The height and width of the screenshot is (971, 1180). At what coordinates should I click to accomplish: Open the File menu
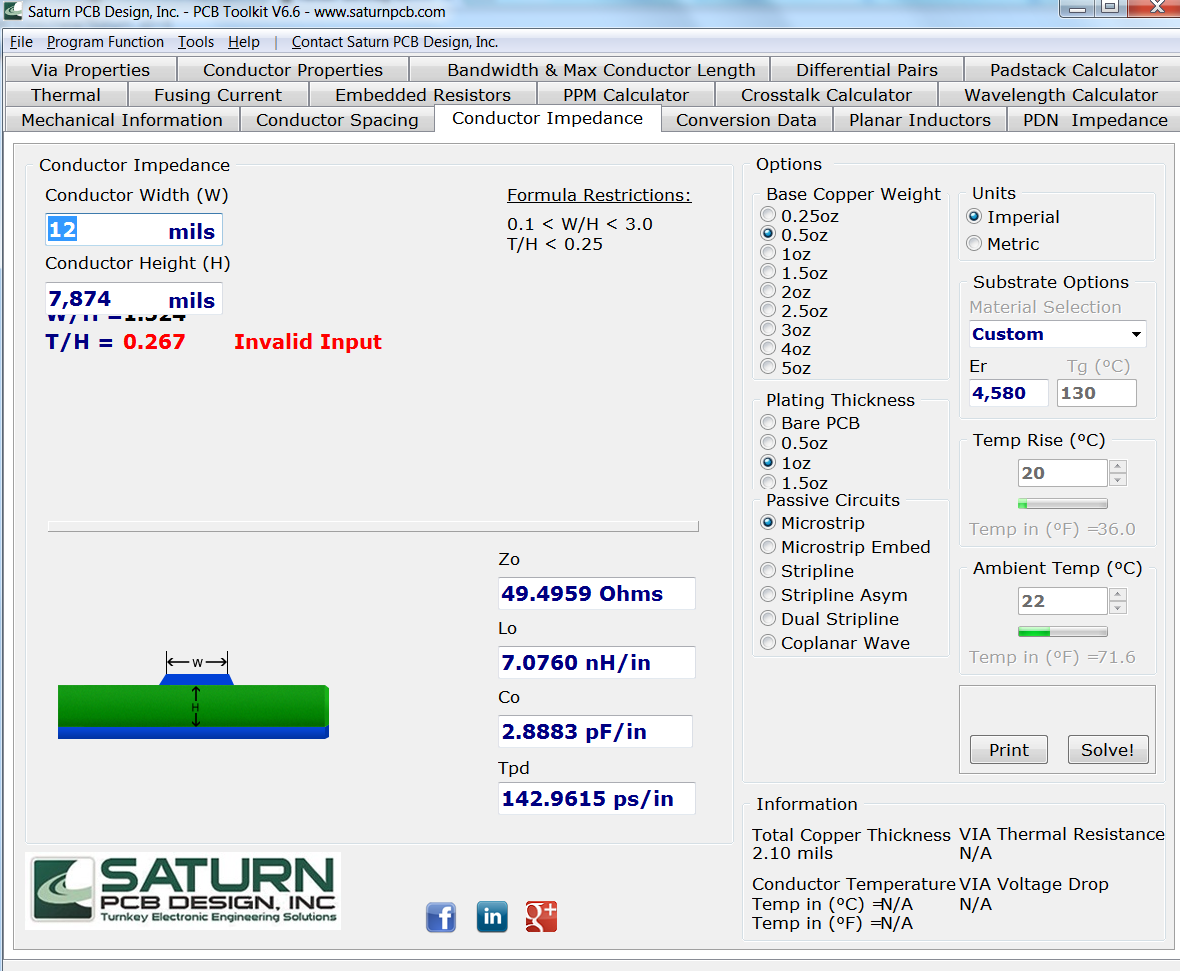21,42
